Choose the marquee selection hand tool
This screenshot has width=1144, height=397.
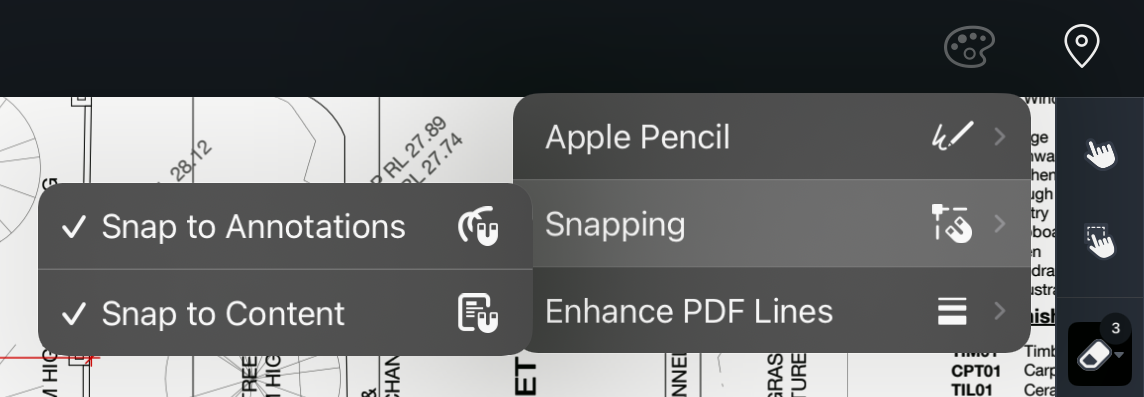tap(1100, 242)
